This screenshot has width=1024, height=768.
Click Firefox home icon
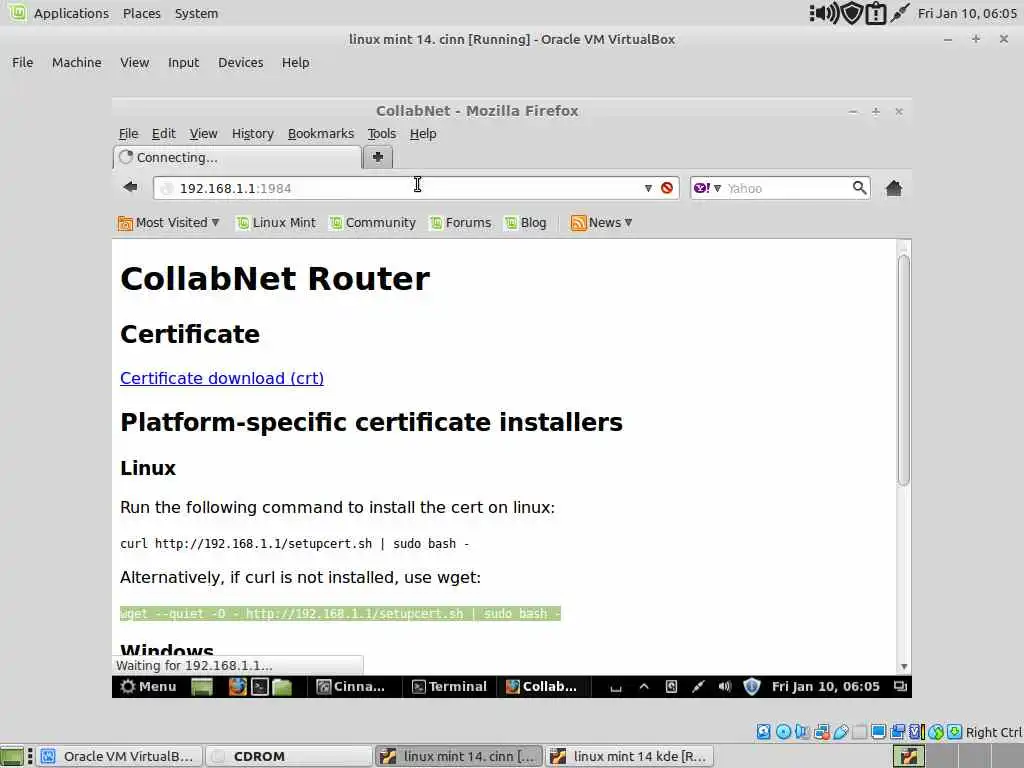tap(893, 188)
